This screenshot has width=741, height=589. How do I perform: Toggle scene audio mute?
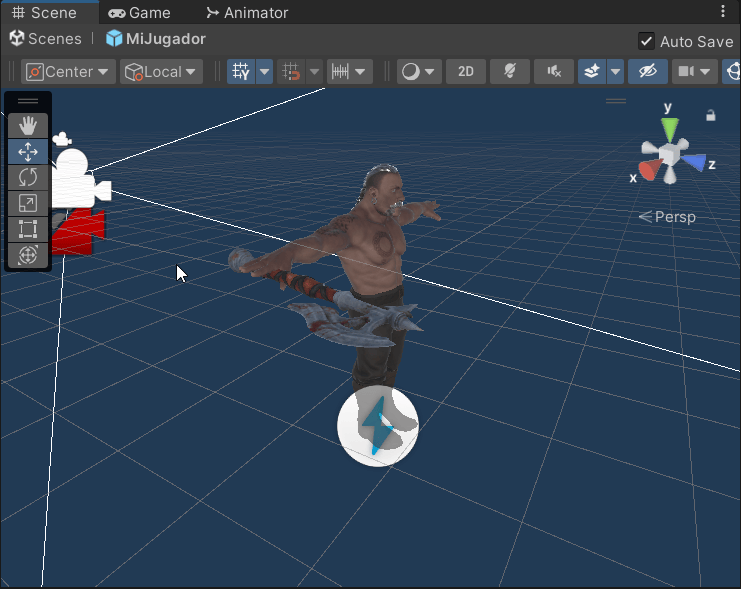[x=554, y=72]
